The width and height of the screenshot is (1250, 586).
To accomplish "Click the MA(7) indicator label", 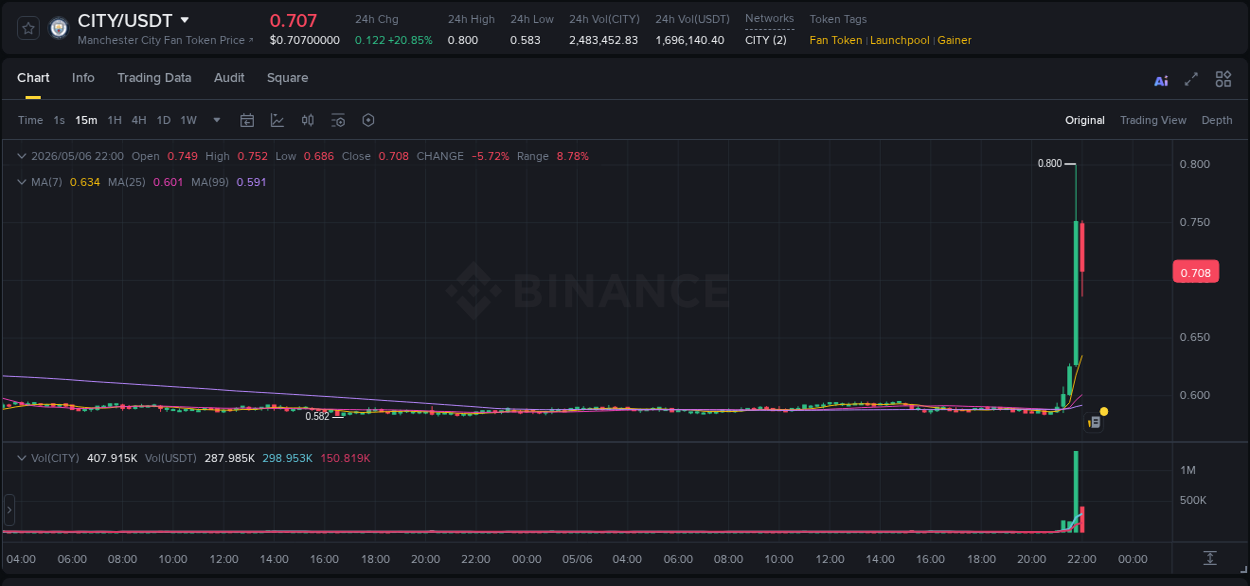I will coord(47,182).
